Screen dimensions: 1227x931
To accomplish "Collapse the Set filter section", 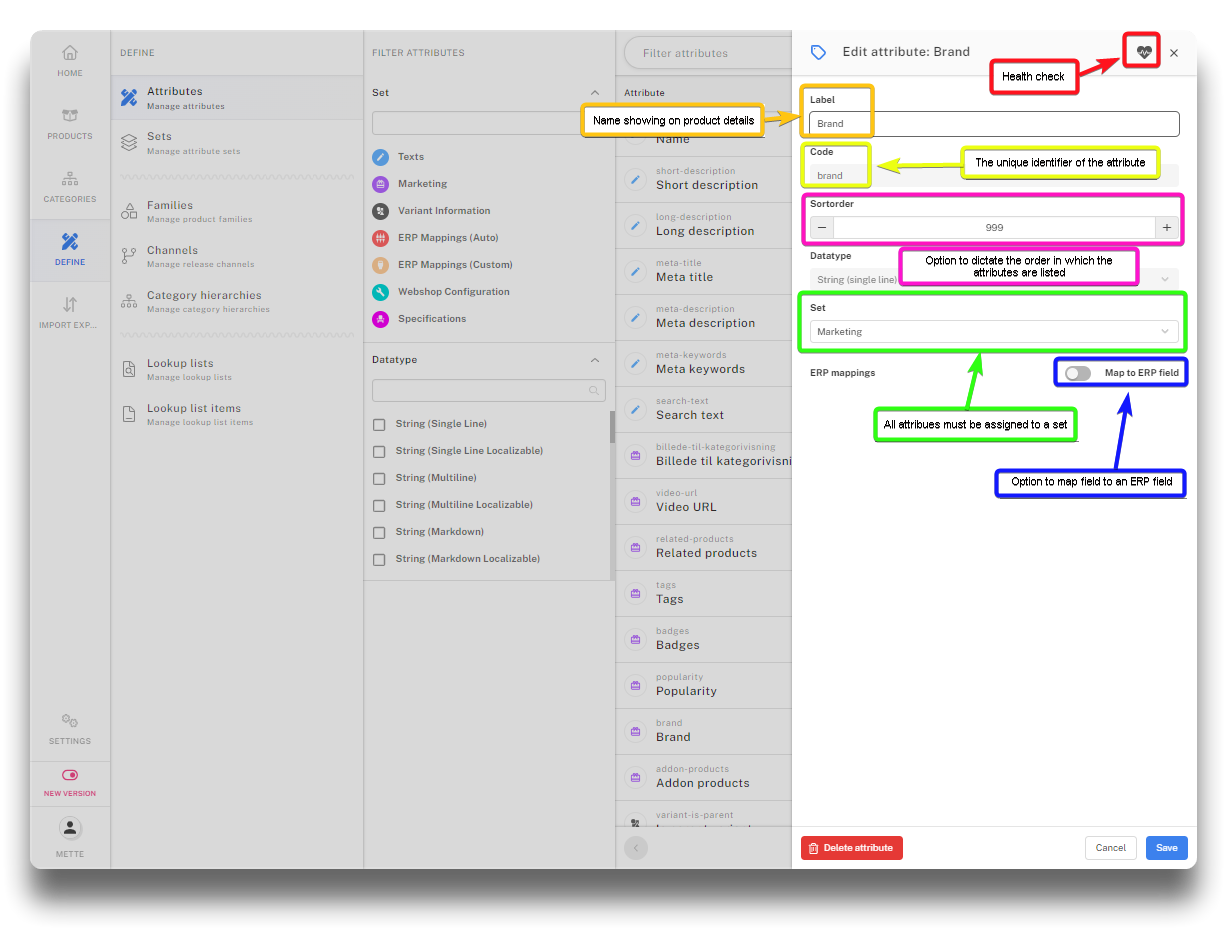I will tap(595, 92).
